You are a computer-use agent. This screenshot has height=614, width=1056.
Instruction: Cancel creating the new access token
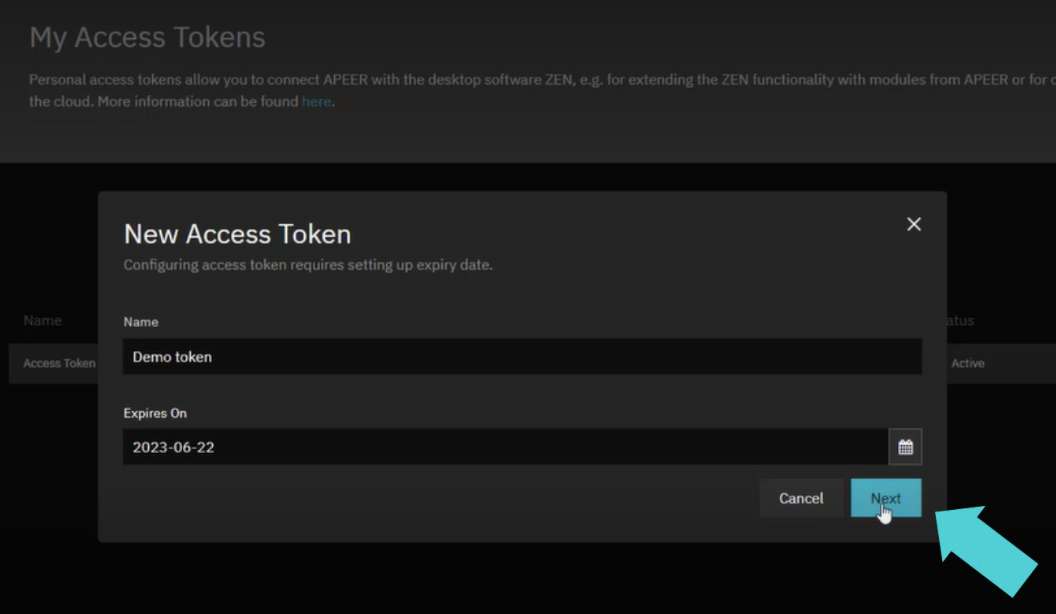(x=801, y=497)
